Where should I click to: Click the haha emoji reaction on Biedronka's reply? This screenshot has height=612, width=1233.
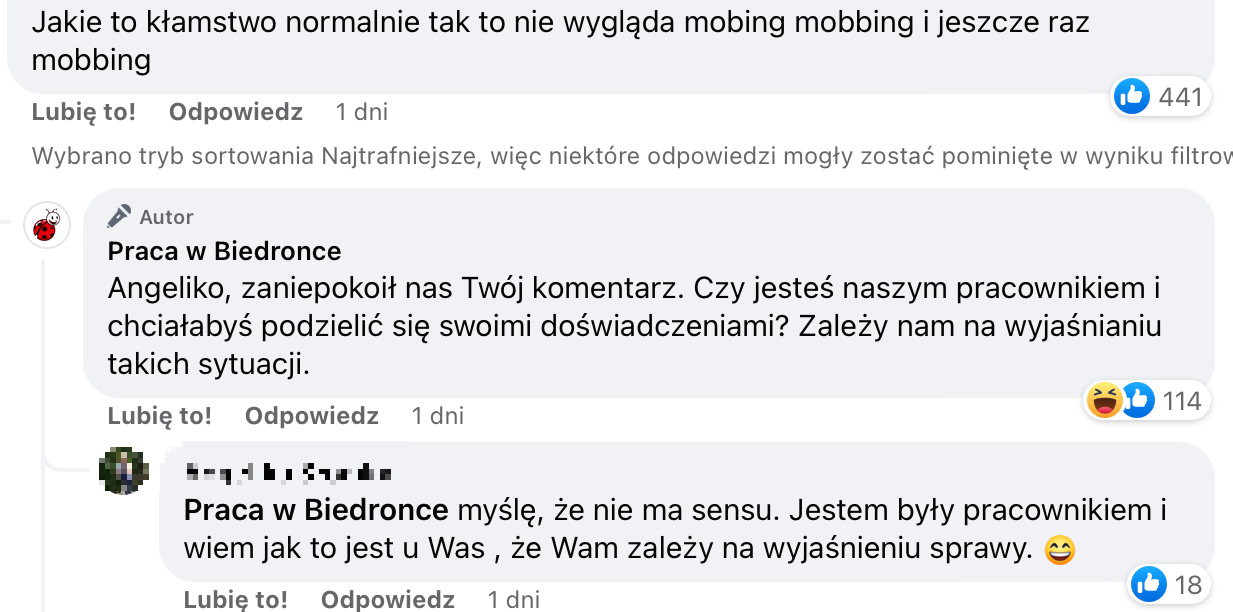pos(1104,401)
